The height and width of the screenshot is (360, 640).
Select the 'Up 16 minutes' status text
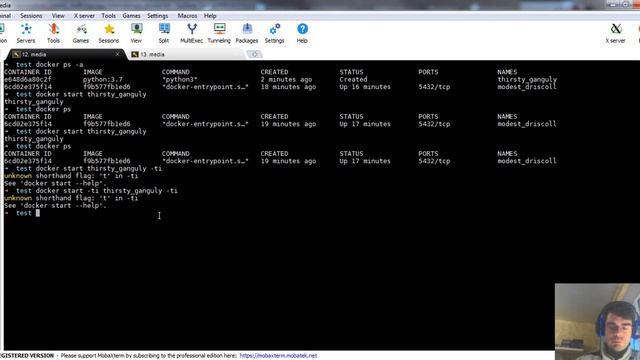click(x=365, y=87)
